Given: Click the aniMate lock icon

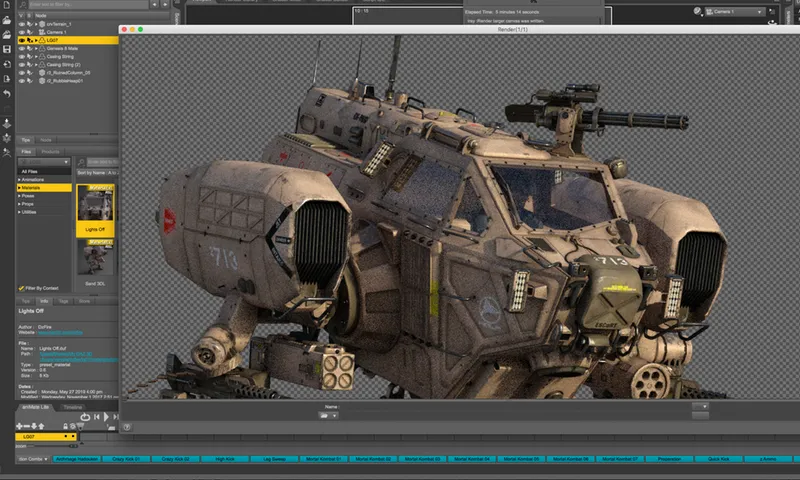Looking at the screenshot, I should [65, 426].
